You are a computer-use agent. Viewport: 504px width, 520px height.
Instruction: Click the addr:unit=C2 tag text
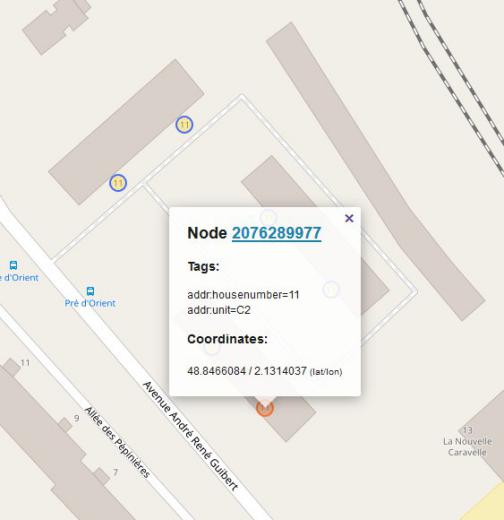[x=219, y=310]
